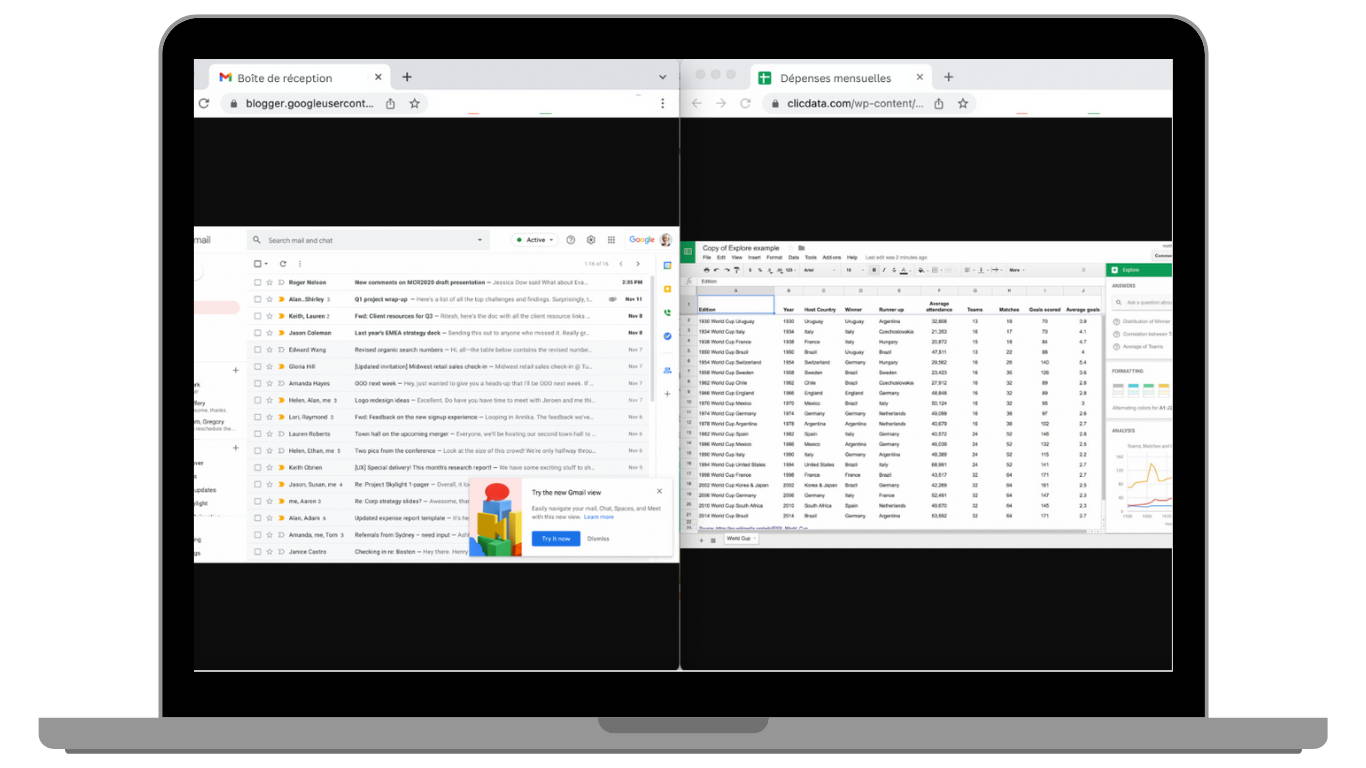Open the Data menu in Sheets
Image resolution: width=1366 pixels, height=768 pixels.
(793, 257)
